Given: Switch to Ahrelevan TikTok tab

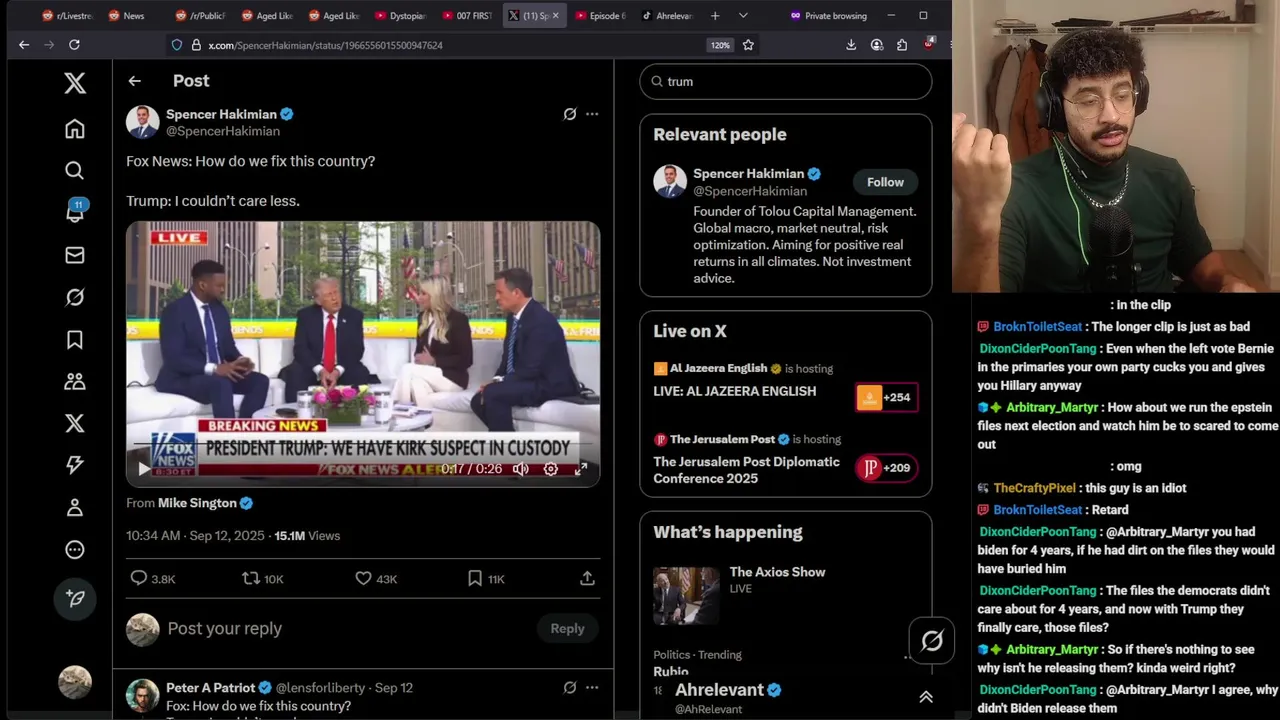Looking at the screenshot, I should click(x=667, y=16).
